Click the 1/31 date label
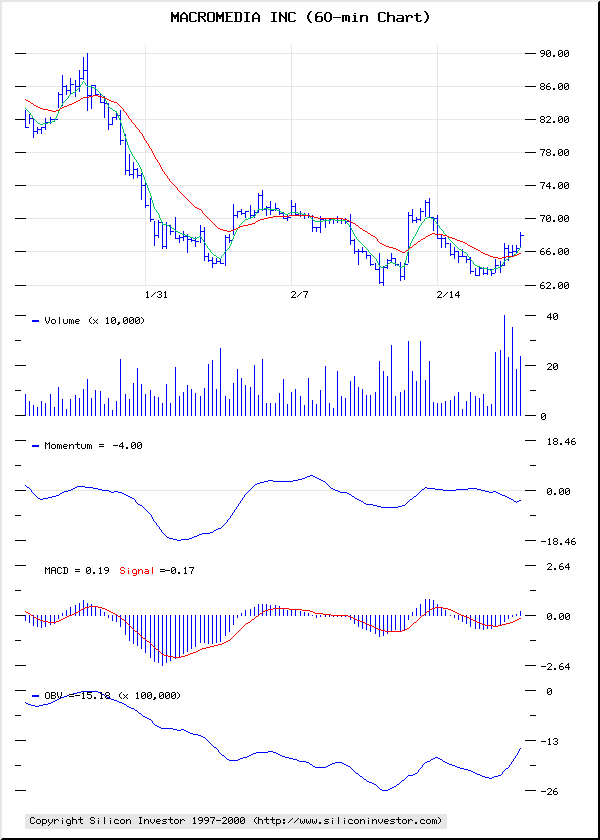 pyautogui.click(x=156, y=295)
